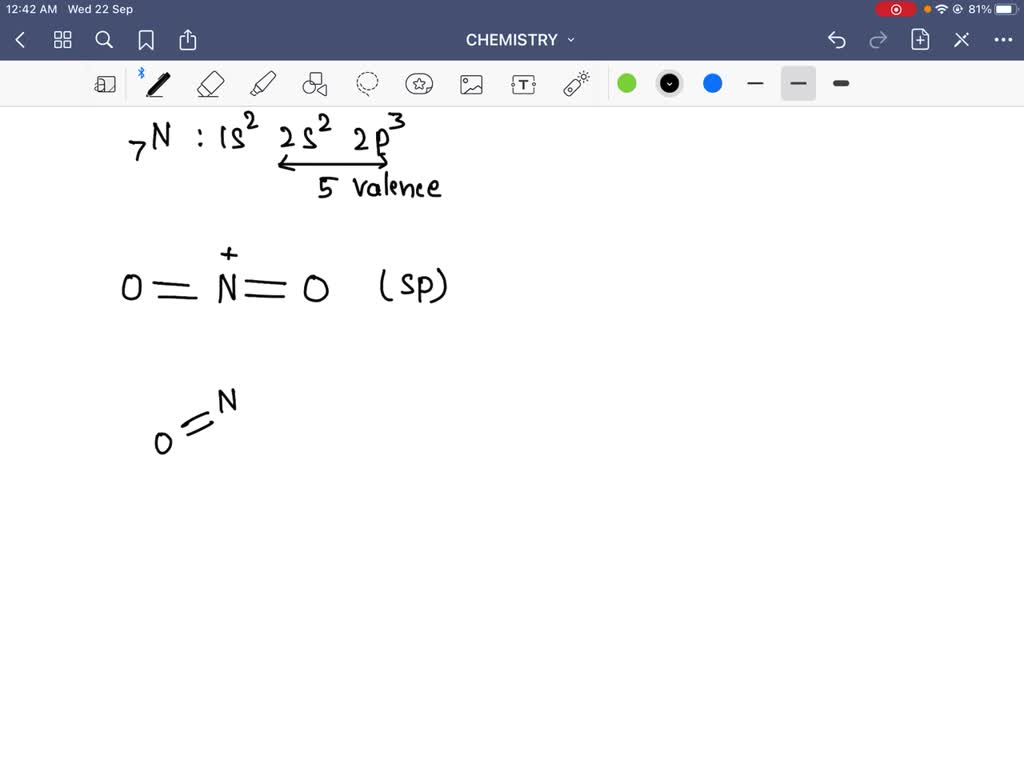Image resolution: width=1024 pixels, height=768 pixels.
Task: Open the page thumbnails grid view
Action: point(62,40)
